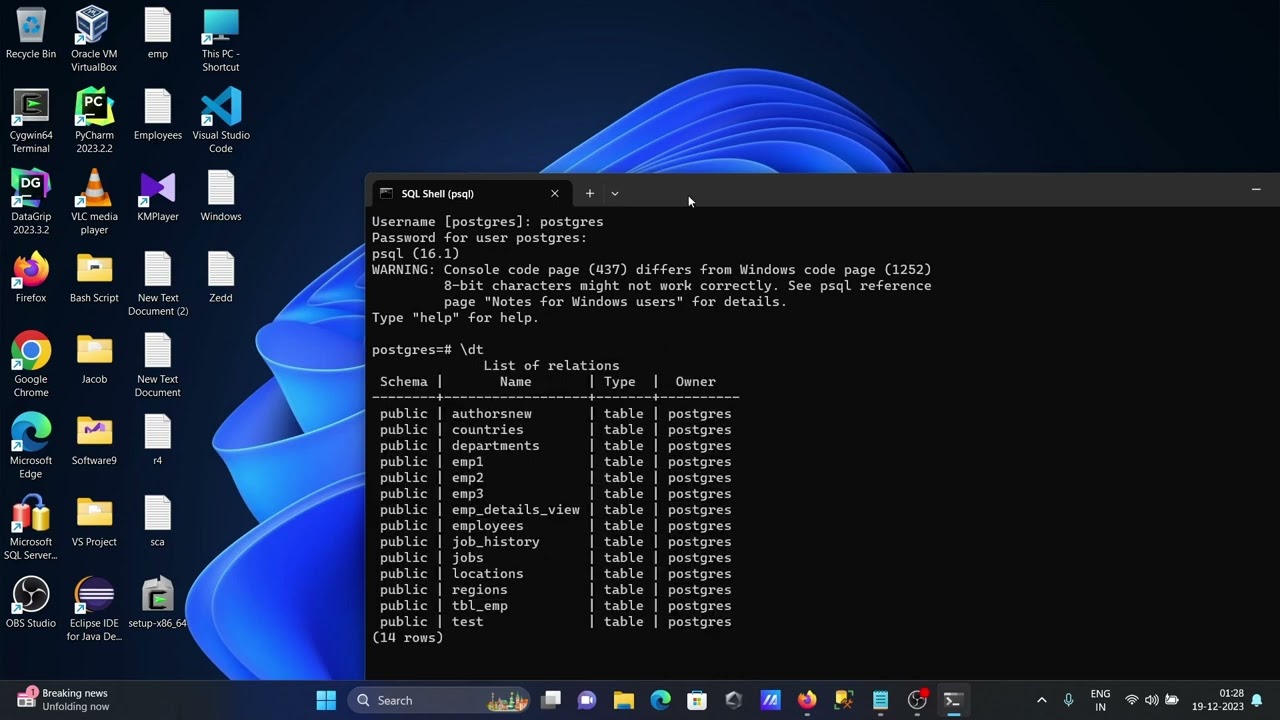Screen dimensions: 1280x720
Task: Minimize the terminal window
Action: point(1256,189)
